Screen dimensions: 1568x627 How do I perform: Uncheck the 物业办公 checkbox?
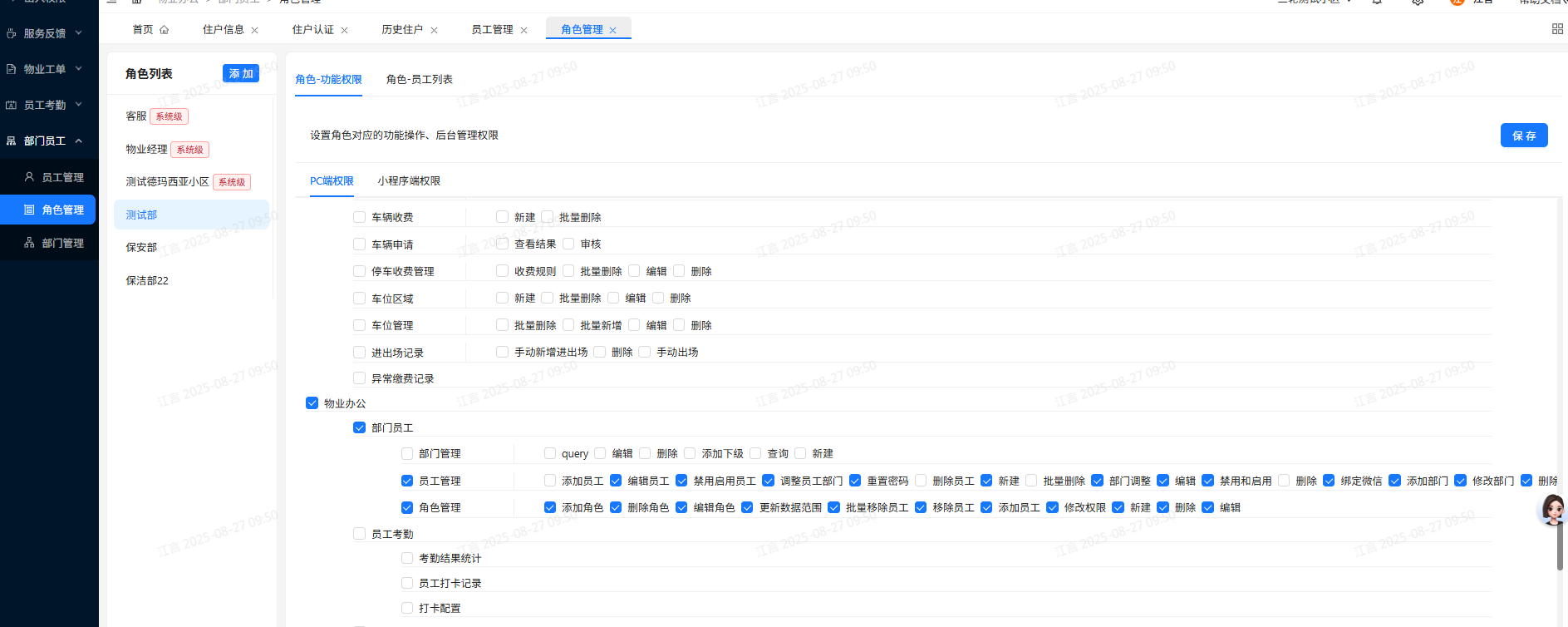[x=312, y=403]
